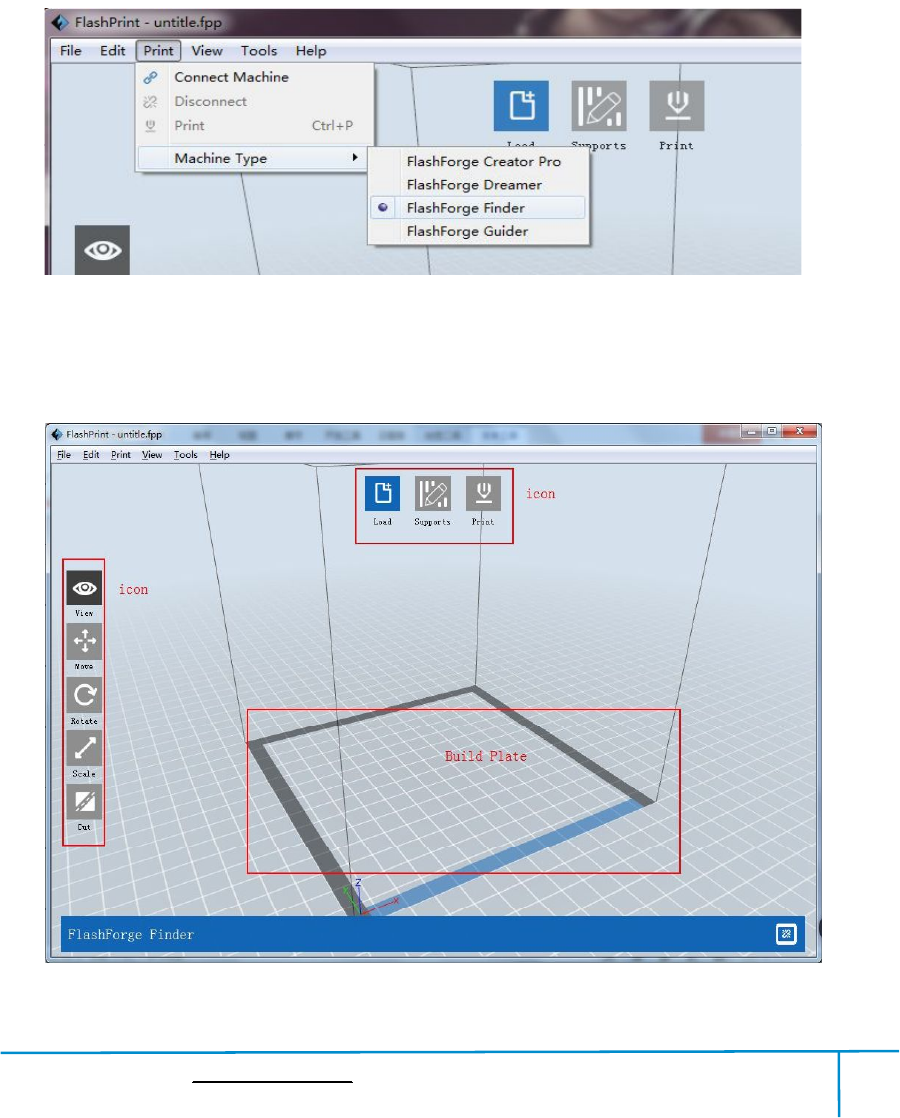Click Print toolbar icon beside the open Machine Type submenu
The width and height of the screenshot is (900, 1118).
click(x=677, y=106)
